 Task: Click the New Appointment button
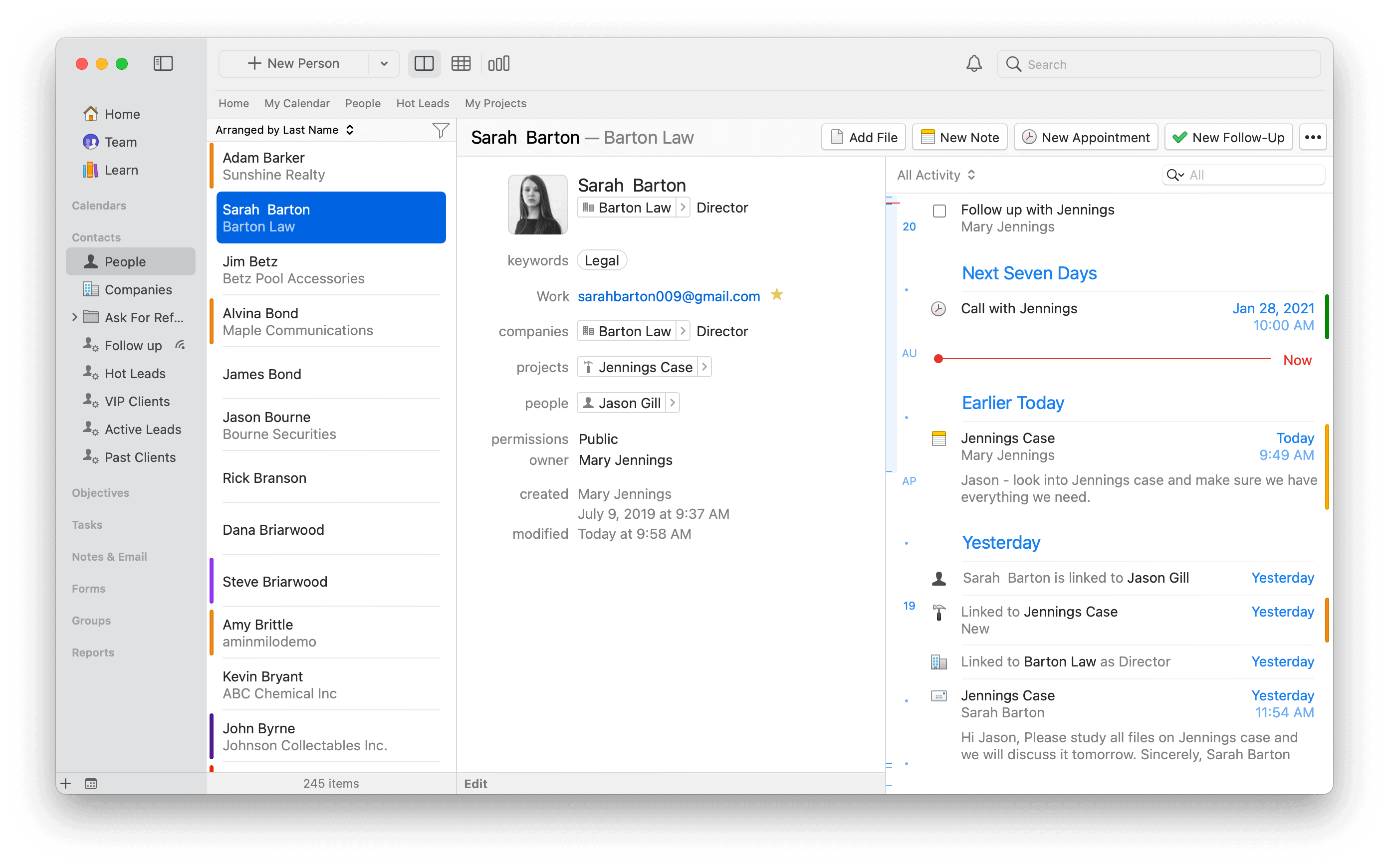click(x=1085, y=137)
